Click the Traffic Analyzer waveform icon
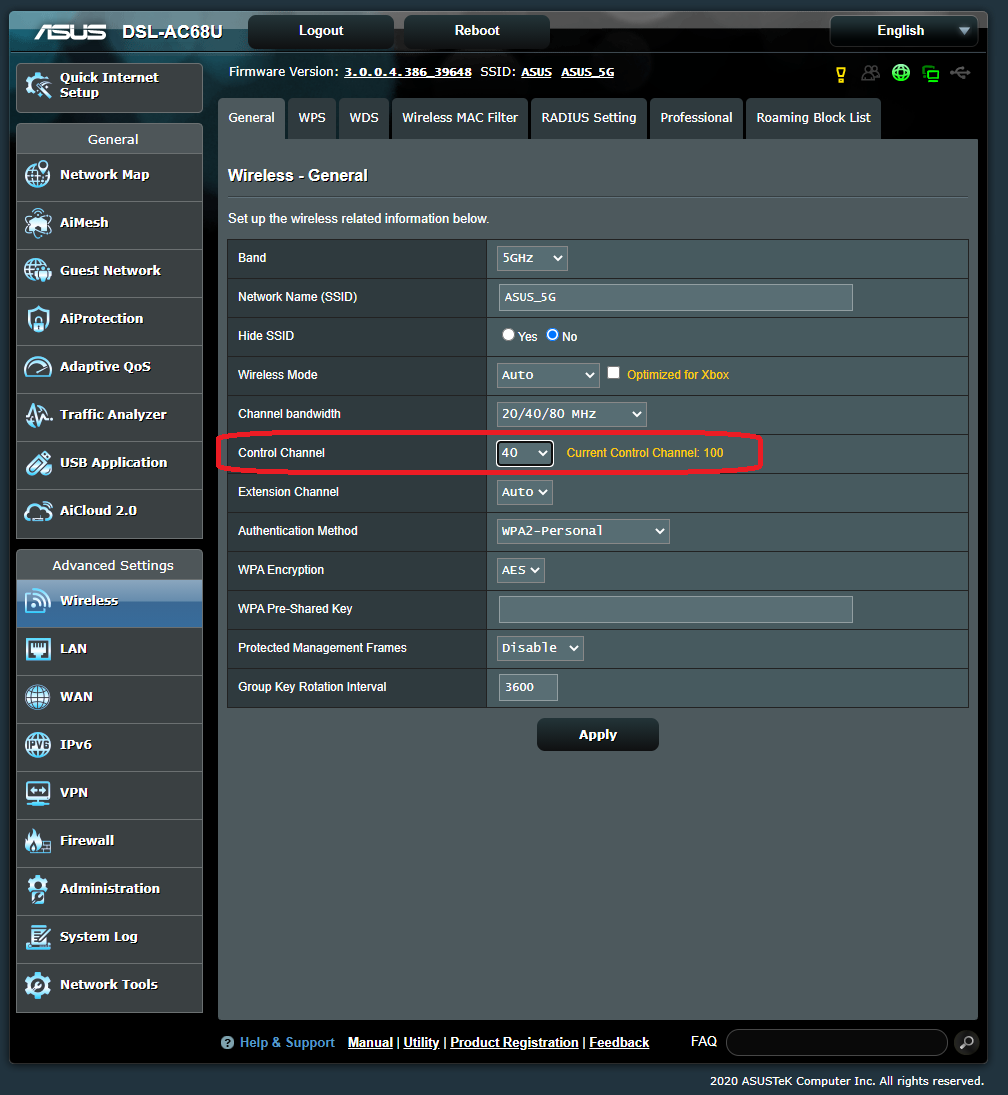Image resolution: width=1008 pixels, height=1095 pixels. [x=38, y=415]
